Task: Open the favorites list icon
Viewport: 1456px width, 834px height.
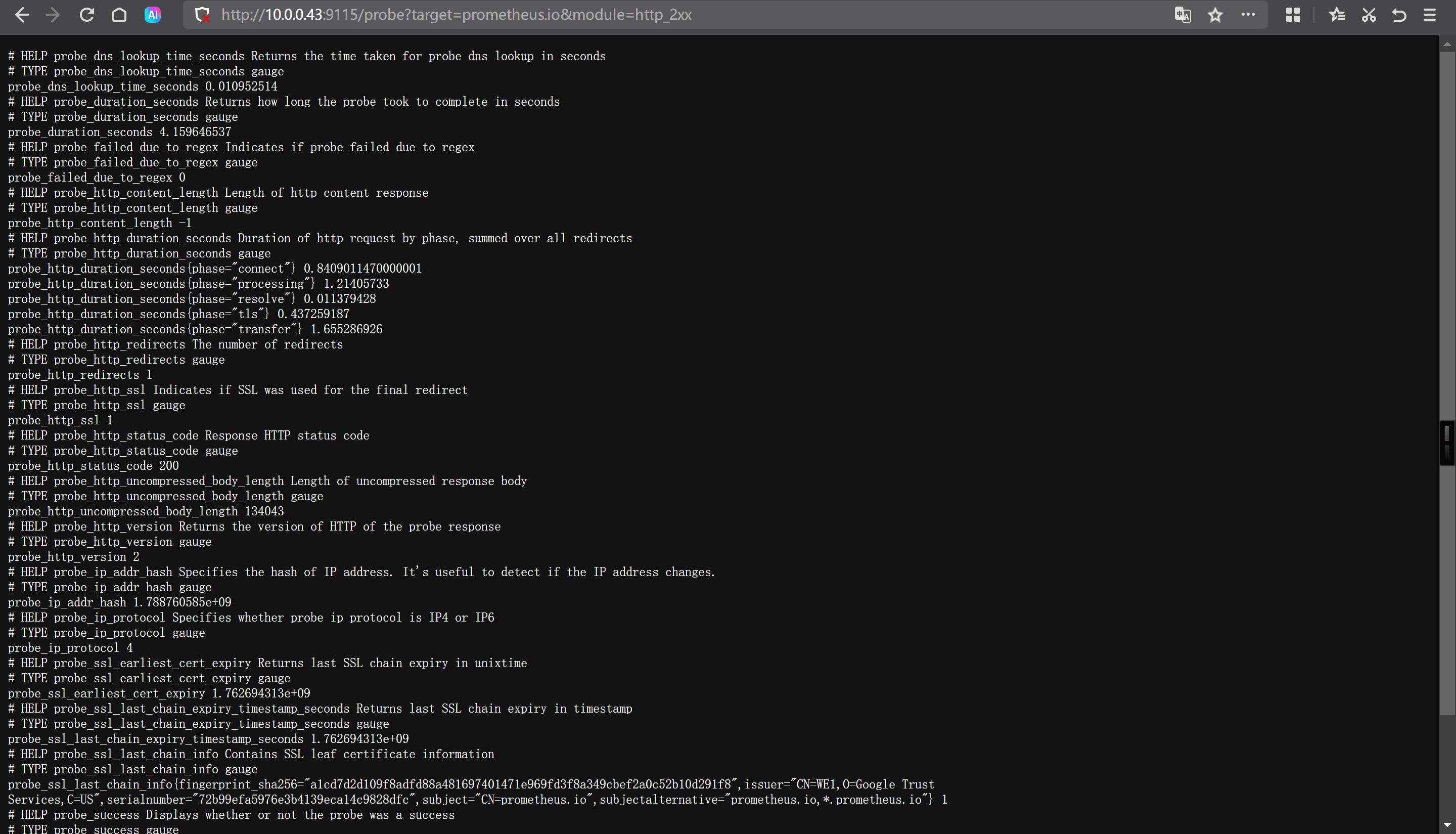Action: [x=1337, y=15]
